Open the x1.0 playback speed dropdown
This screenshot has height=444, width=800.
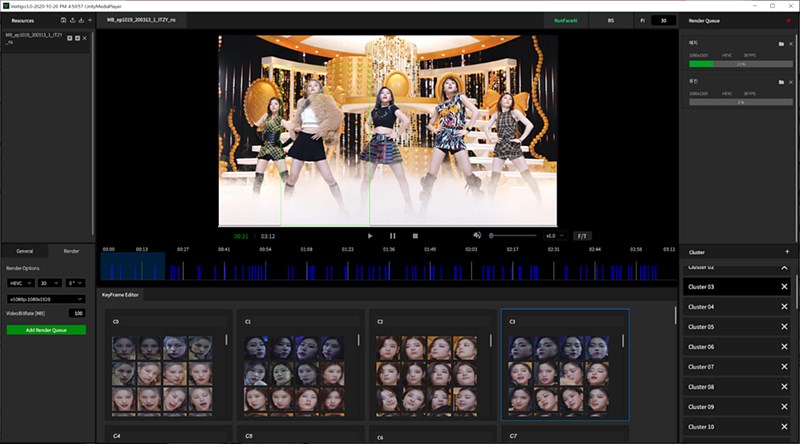click(x=554, y=236)
